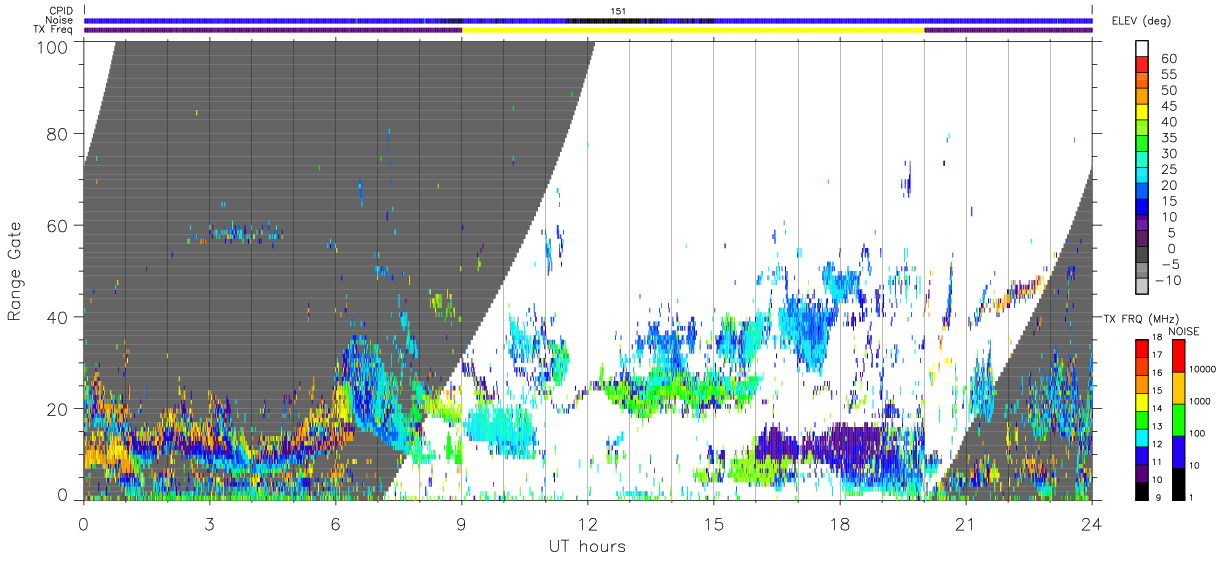Viewport: 1228px width, 567px height.
Task: Click the '35' label on ELEV legend
Action: coord(1168,138)
